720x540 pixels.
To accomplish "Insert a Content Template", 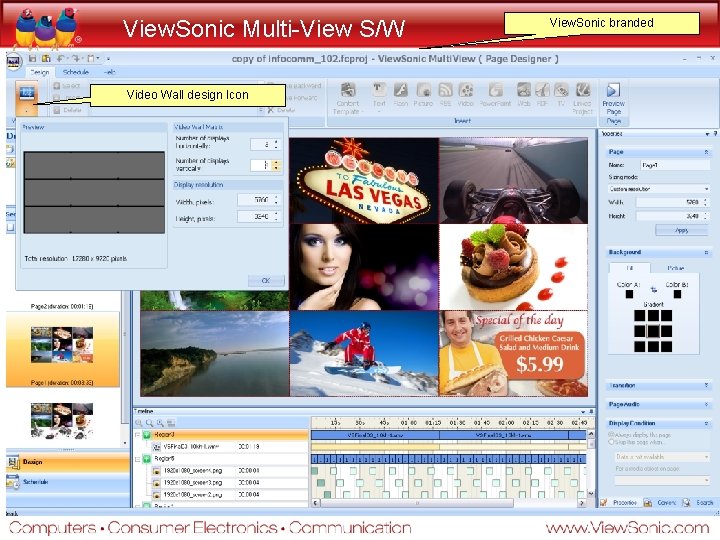I will click(348, 98).
